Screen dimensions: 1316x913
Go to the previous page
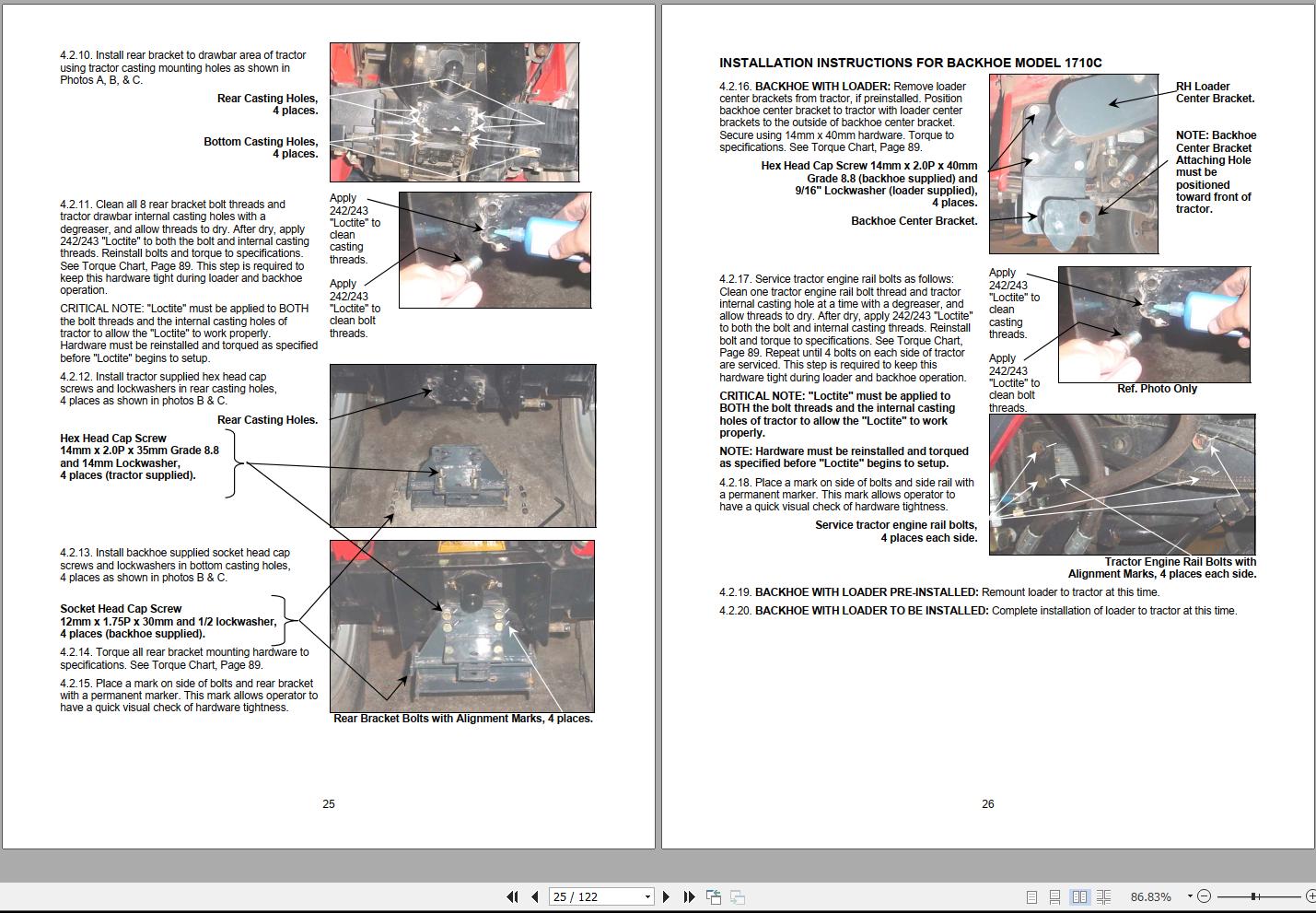click(534, 896)
